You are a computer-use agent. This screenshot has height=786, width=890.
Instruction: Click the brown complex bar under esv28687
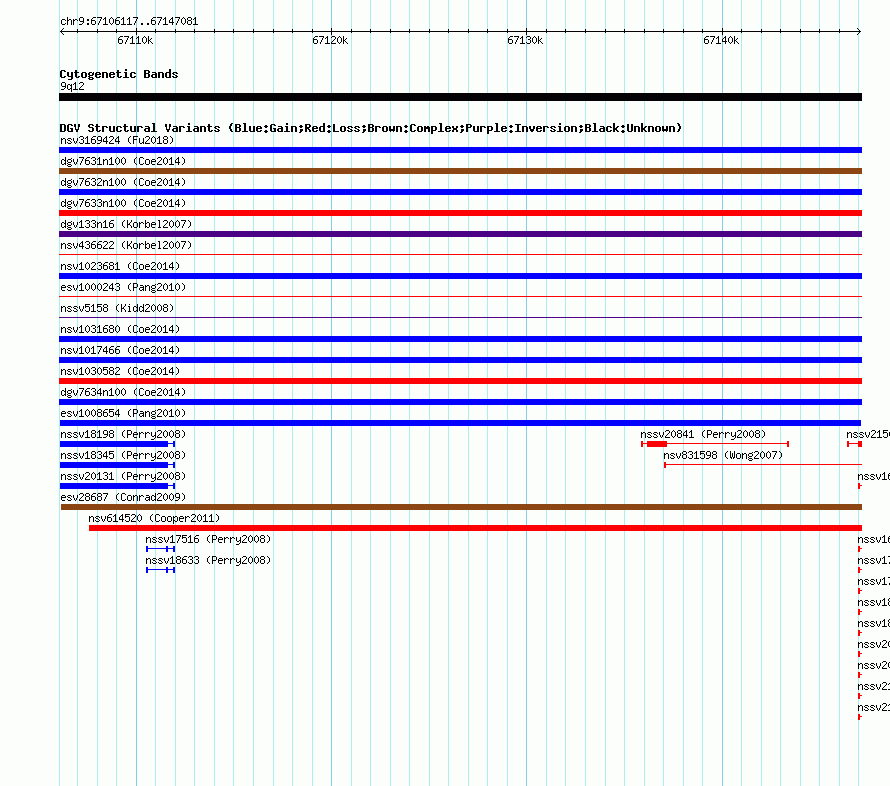(x=461, y=507)
